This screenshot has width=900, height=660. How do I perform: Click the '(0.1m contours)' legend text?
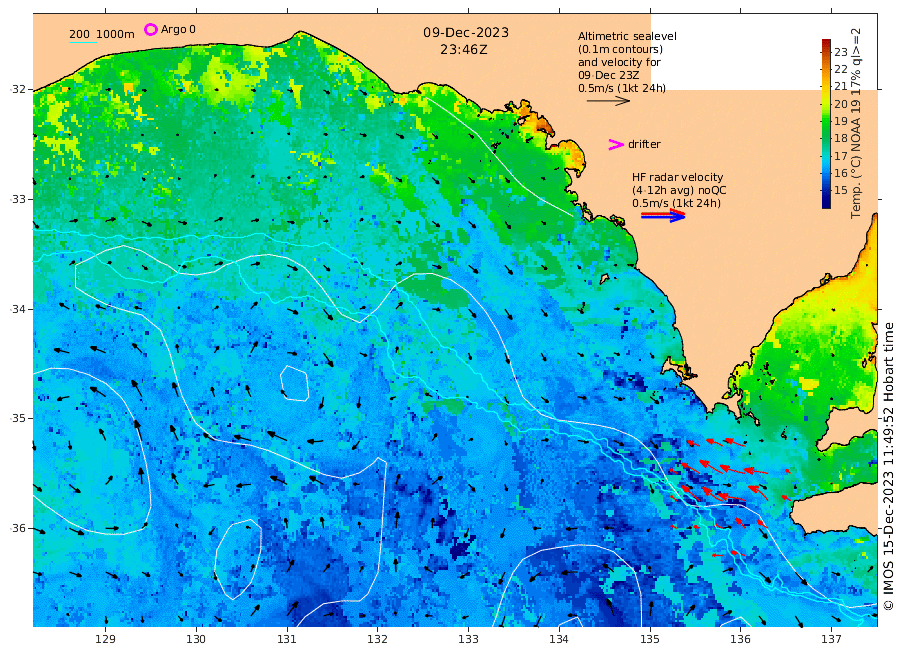(620, 49)
